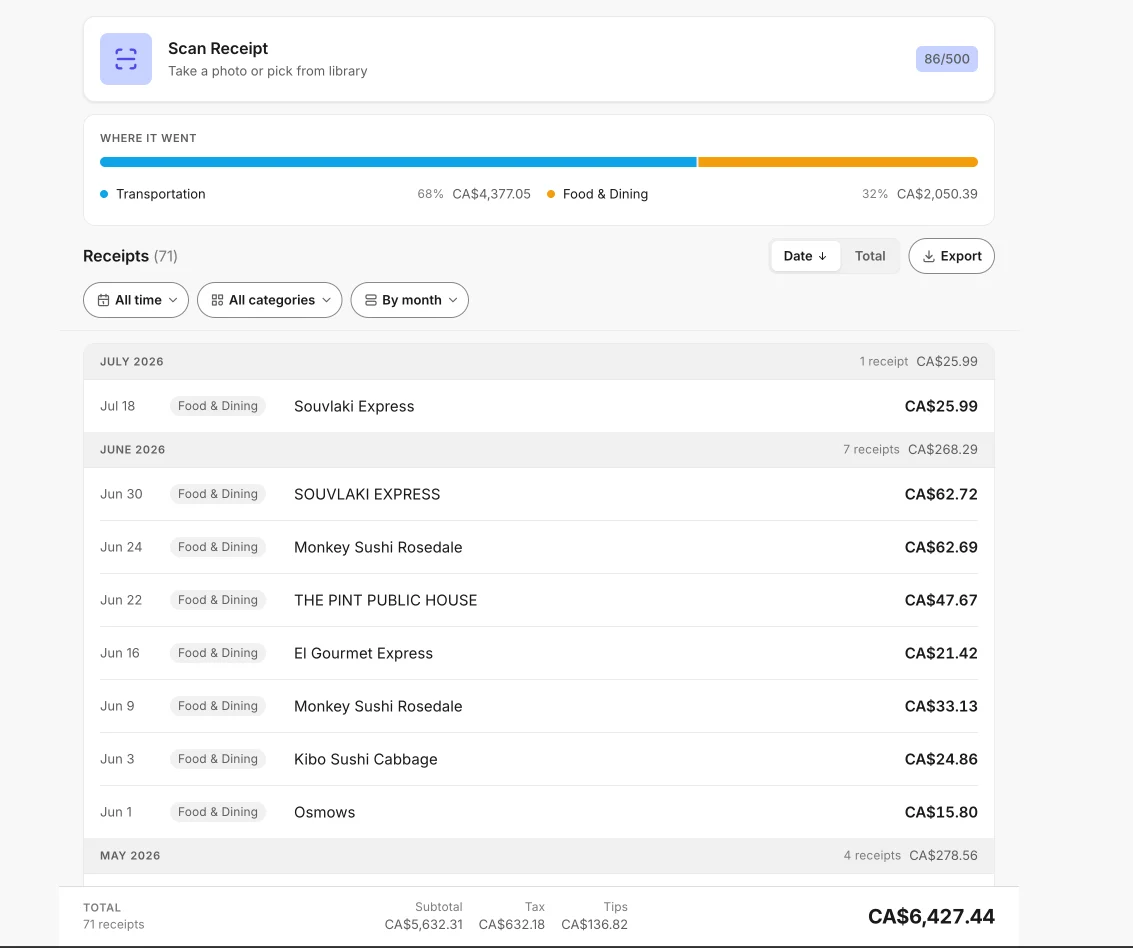Image resolution: width=1133 pixels, height=948 pixels.
Task: Click the calendar icon in All time filter
Action: [103, 300]
